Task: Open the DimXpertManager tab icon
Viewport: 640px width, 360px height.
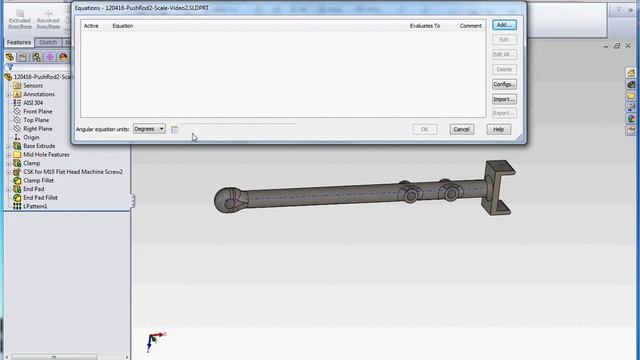Action: pos(50,57)
